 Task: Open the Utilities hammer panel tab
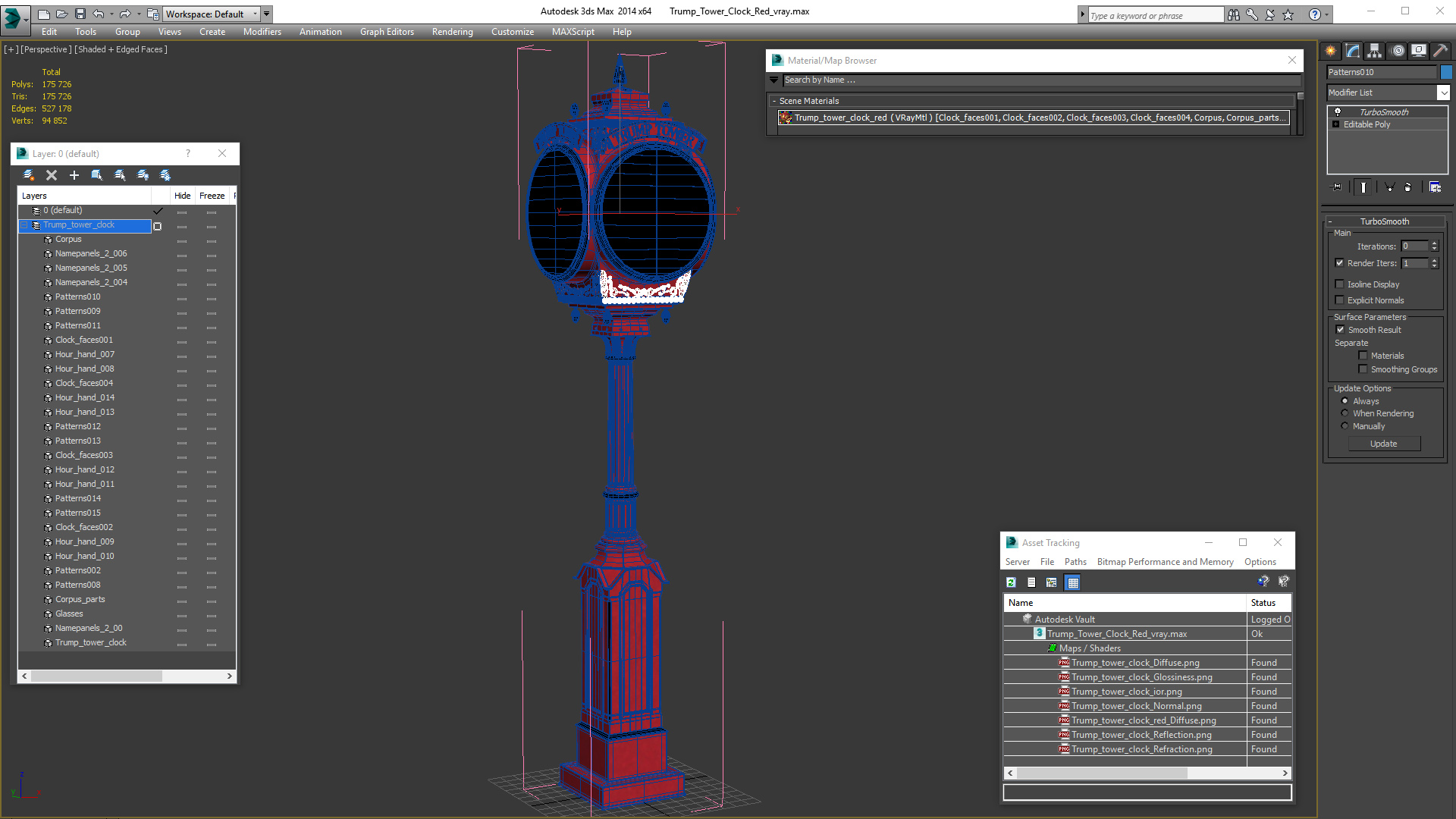point(1441,51)
